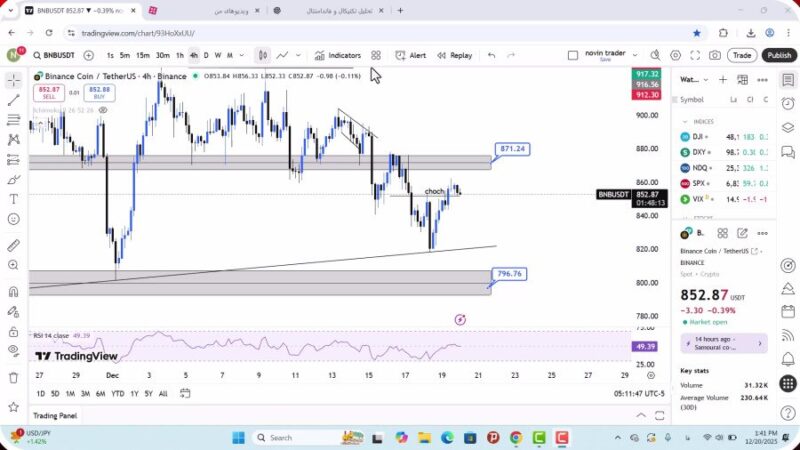Toggle the hide all drawings eye icon
The width and height of the screenshot is (800, 450).
click(13, 350)
